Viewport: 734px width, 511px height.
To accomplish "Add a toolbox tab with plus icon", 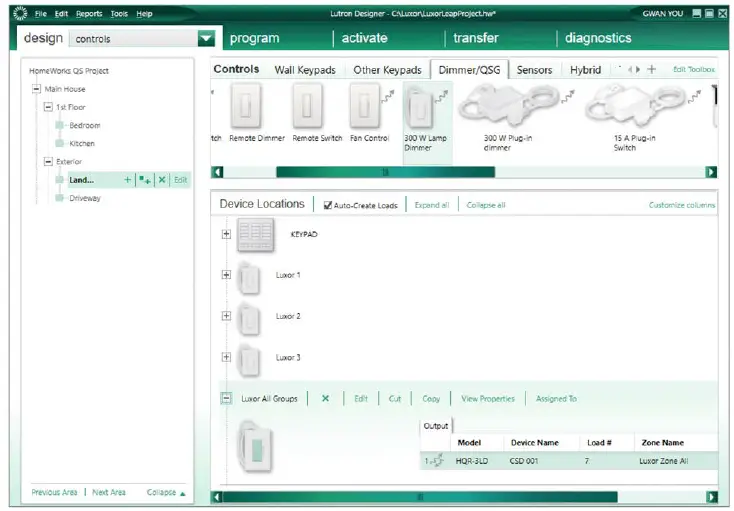I will click(651, 69).
